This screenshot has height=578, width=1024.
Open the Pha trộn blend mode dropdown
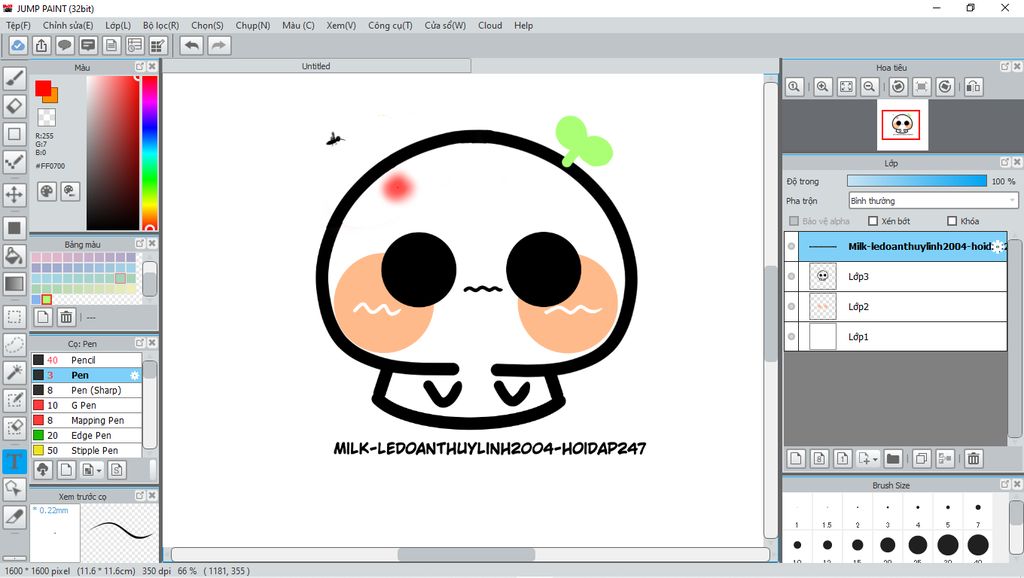click(x=932, y=201)
